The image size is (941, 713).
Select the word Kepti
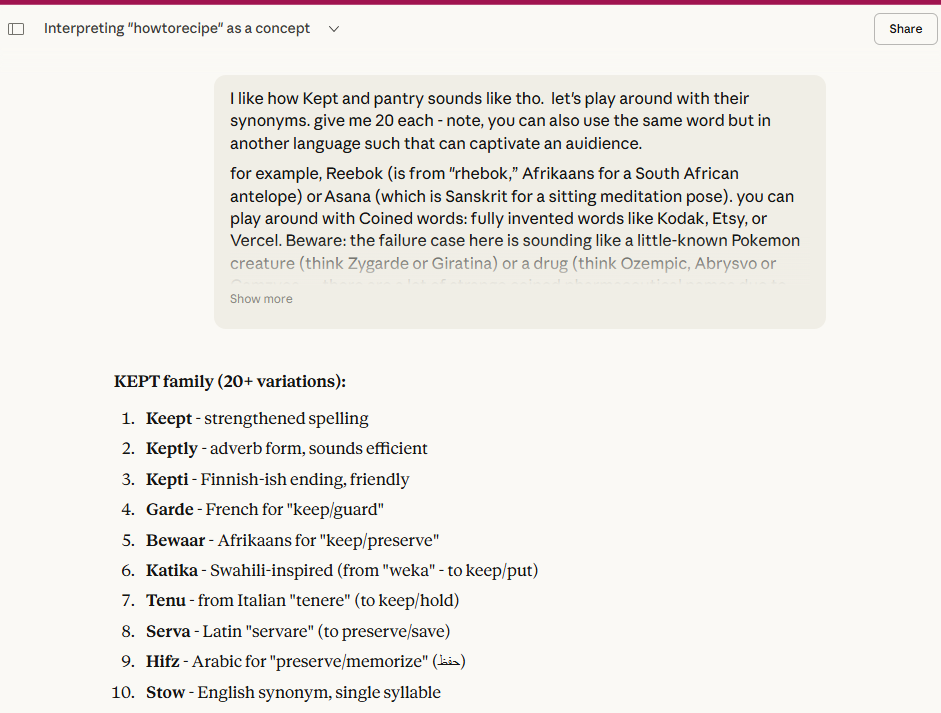(x=166, y=479)
